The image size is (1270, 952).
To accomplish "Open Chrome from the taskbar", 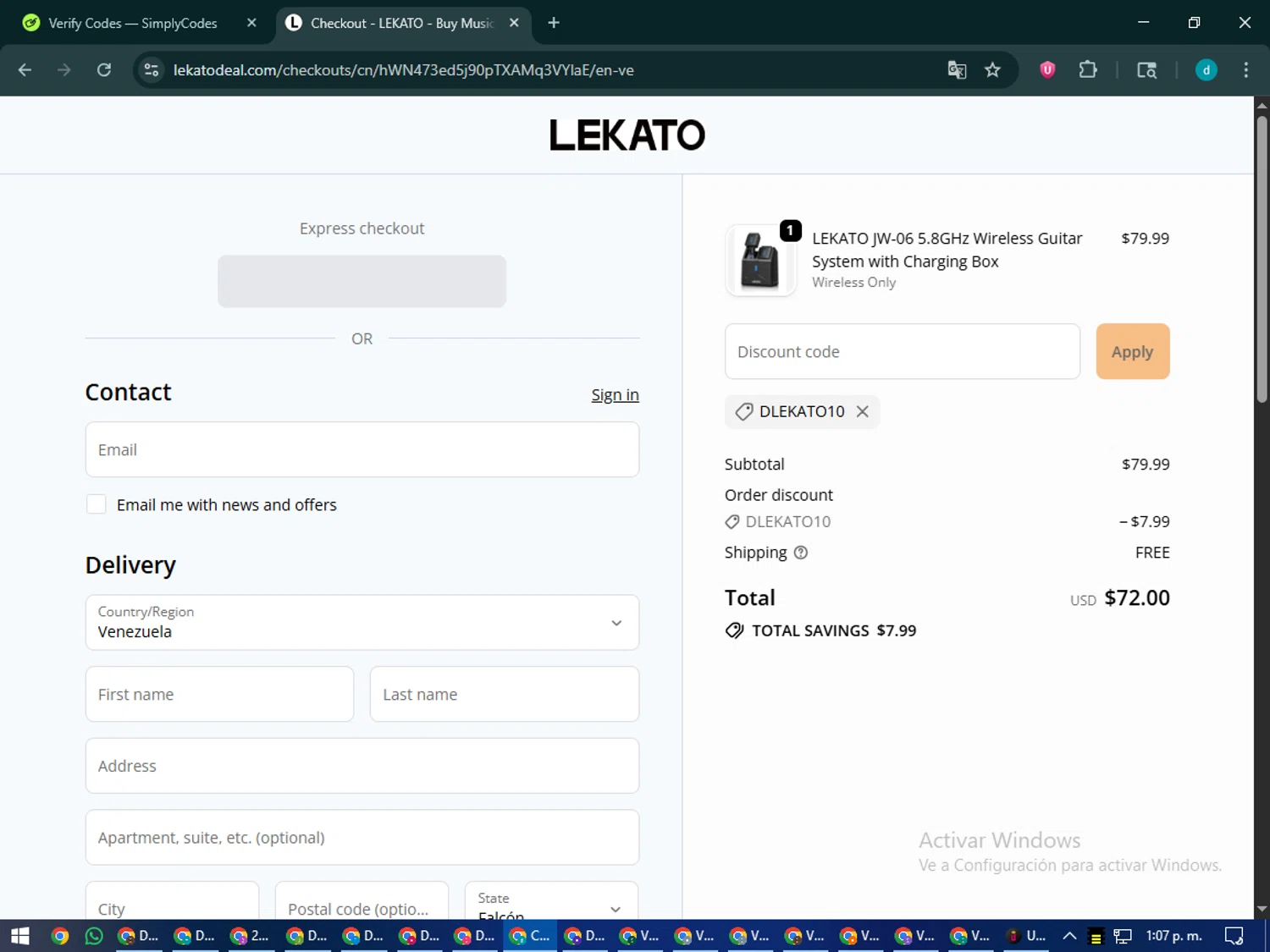I will (59, 936).
